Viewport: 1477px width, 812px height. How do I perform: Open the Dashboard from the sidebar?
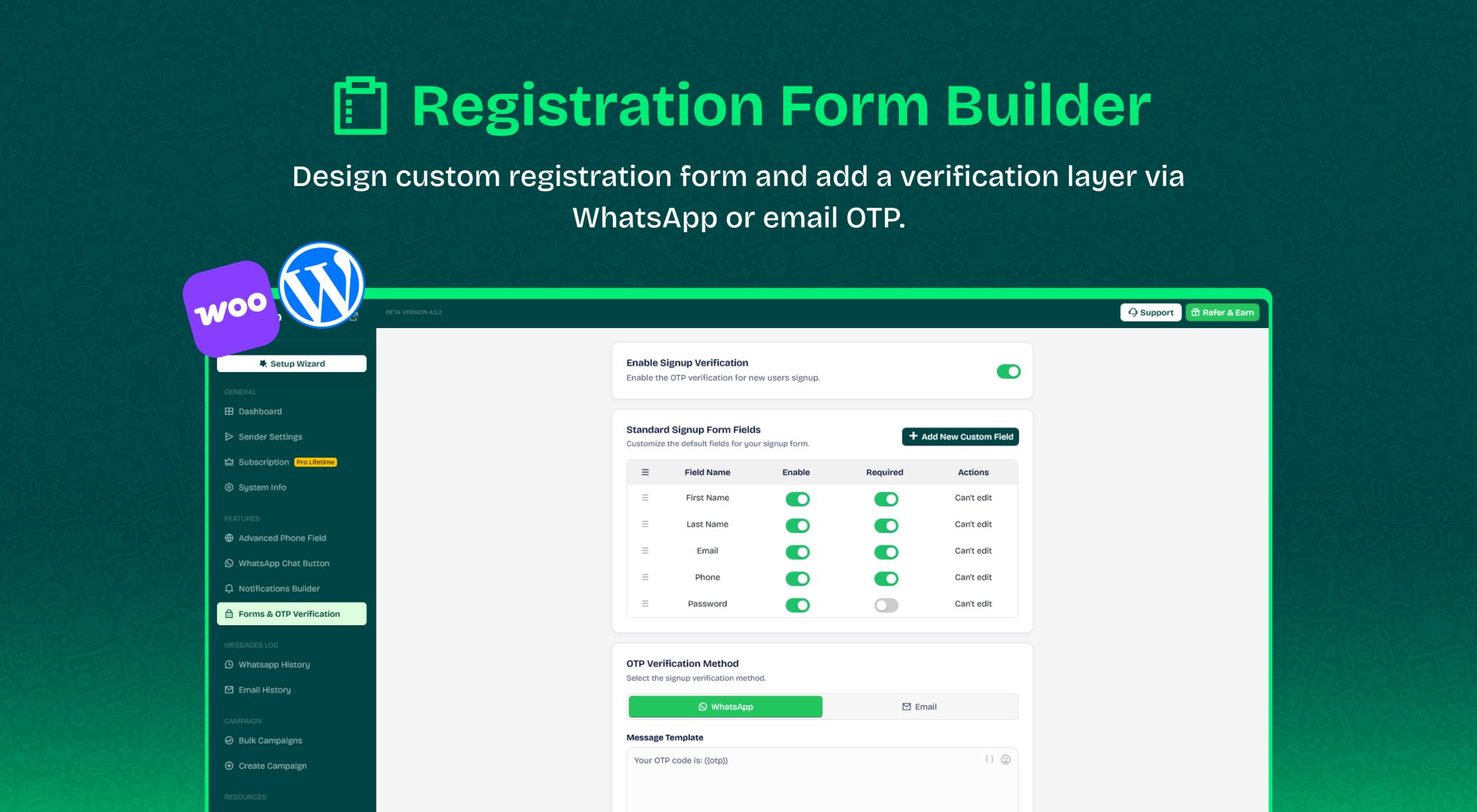click(259, 411)
